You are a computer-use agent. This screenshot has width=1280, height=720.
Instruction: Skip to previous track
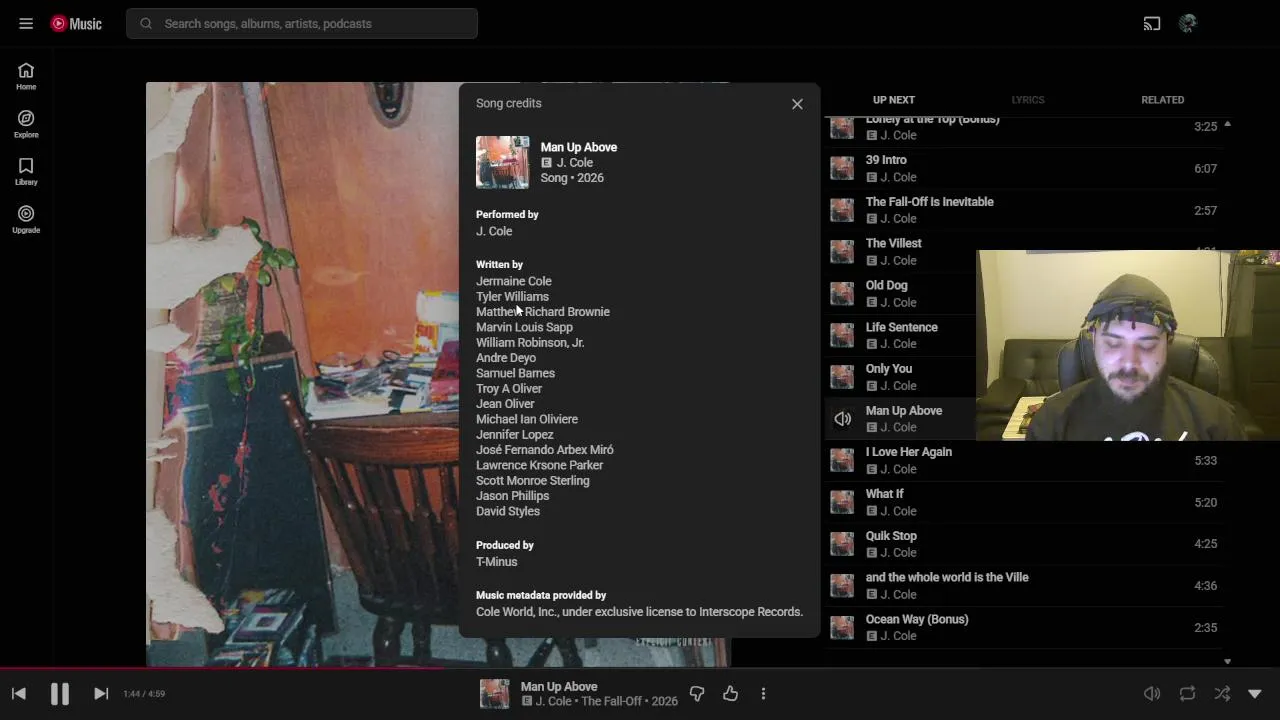[18, 693]
